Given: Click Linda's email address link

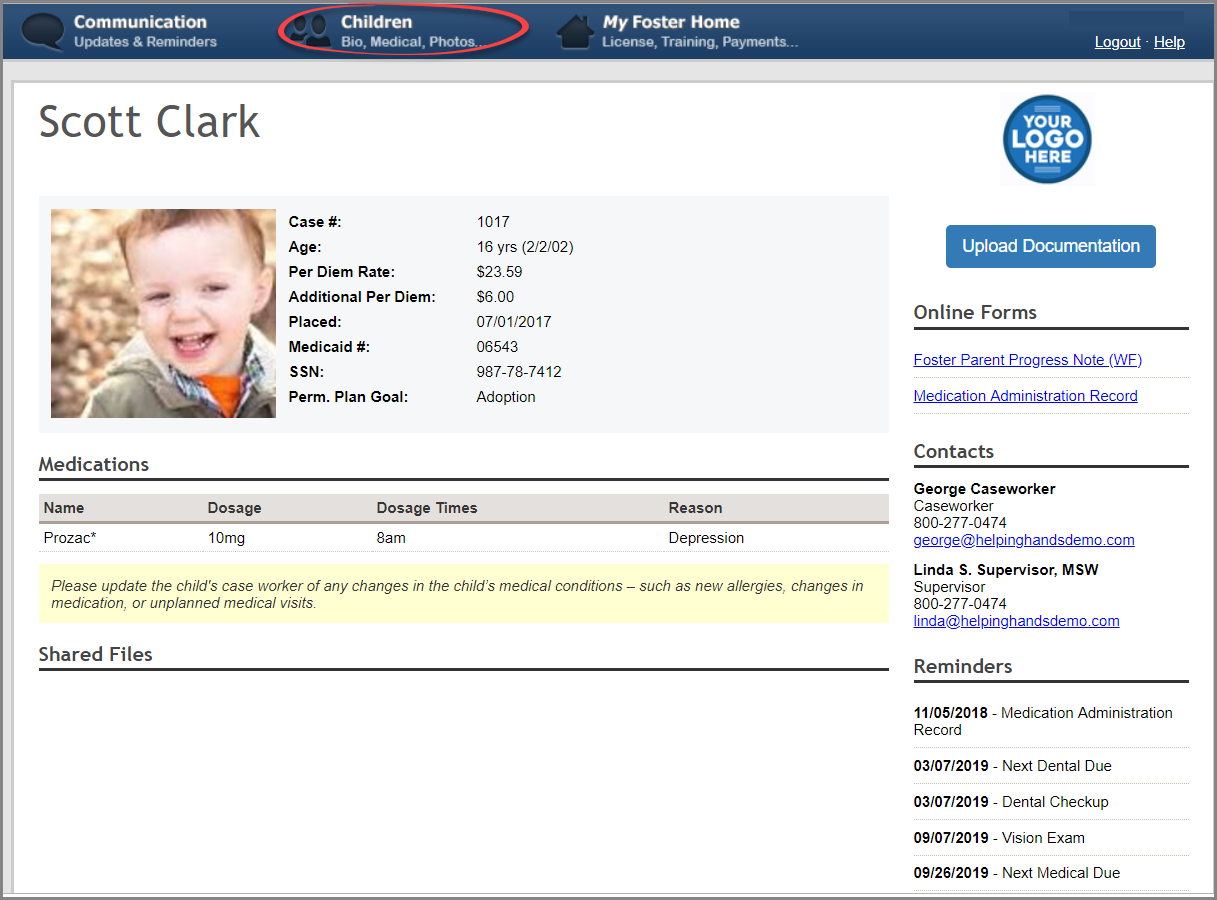Looking at the screenshot, I should (1016, 620).
